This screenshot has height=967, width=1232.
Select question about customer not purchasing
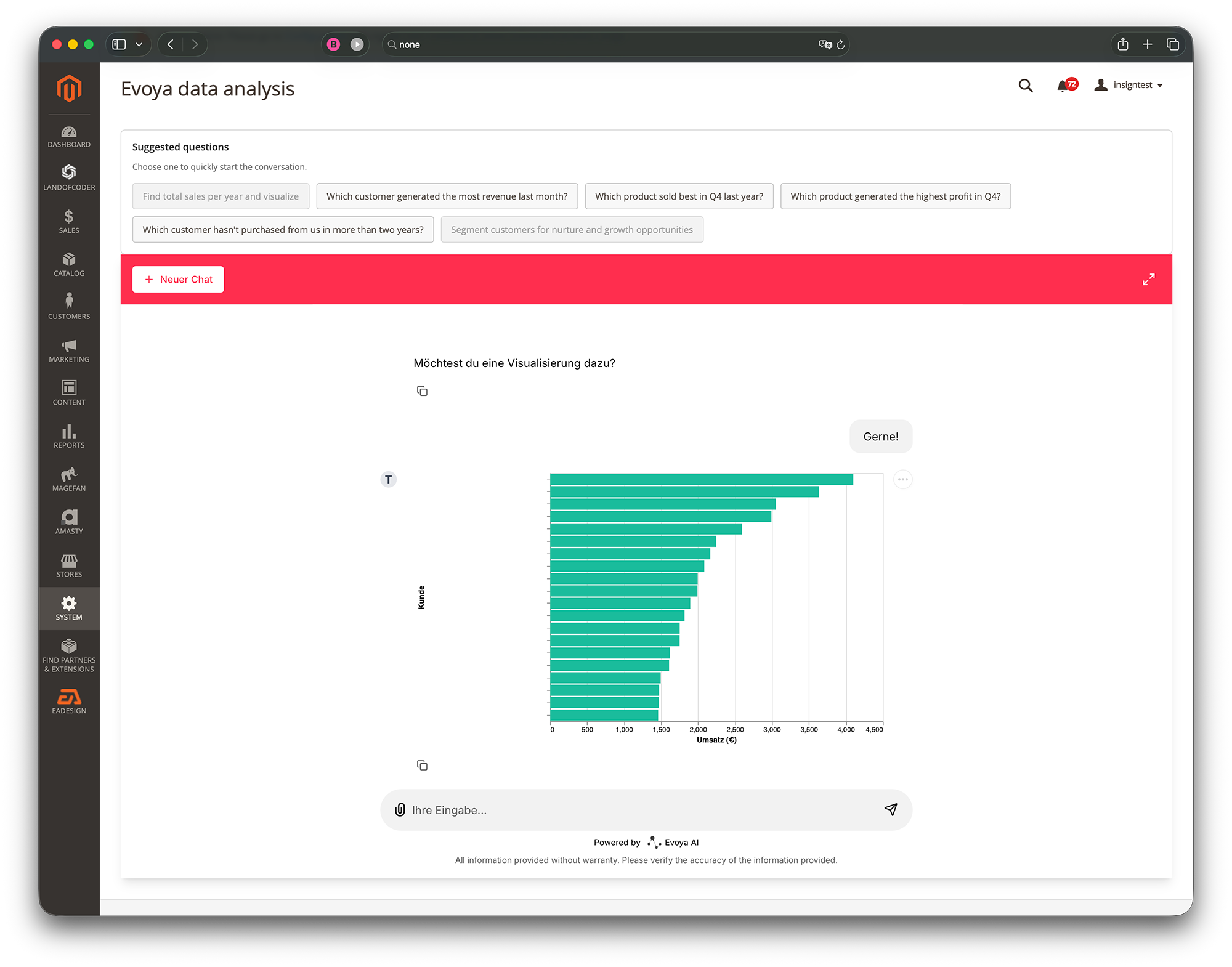coord(283,229)
